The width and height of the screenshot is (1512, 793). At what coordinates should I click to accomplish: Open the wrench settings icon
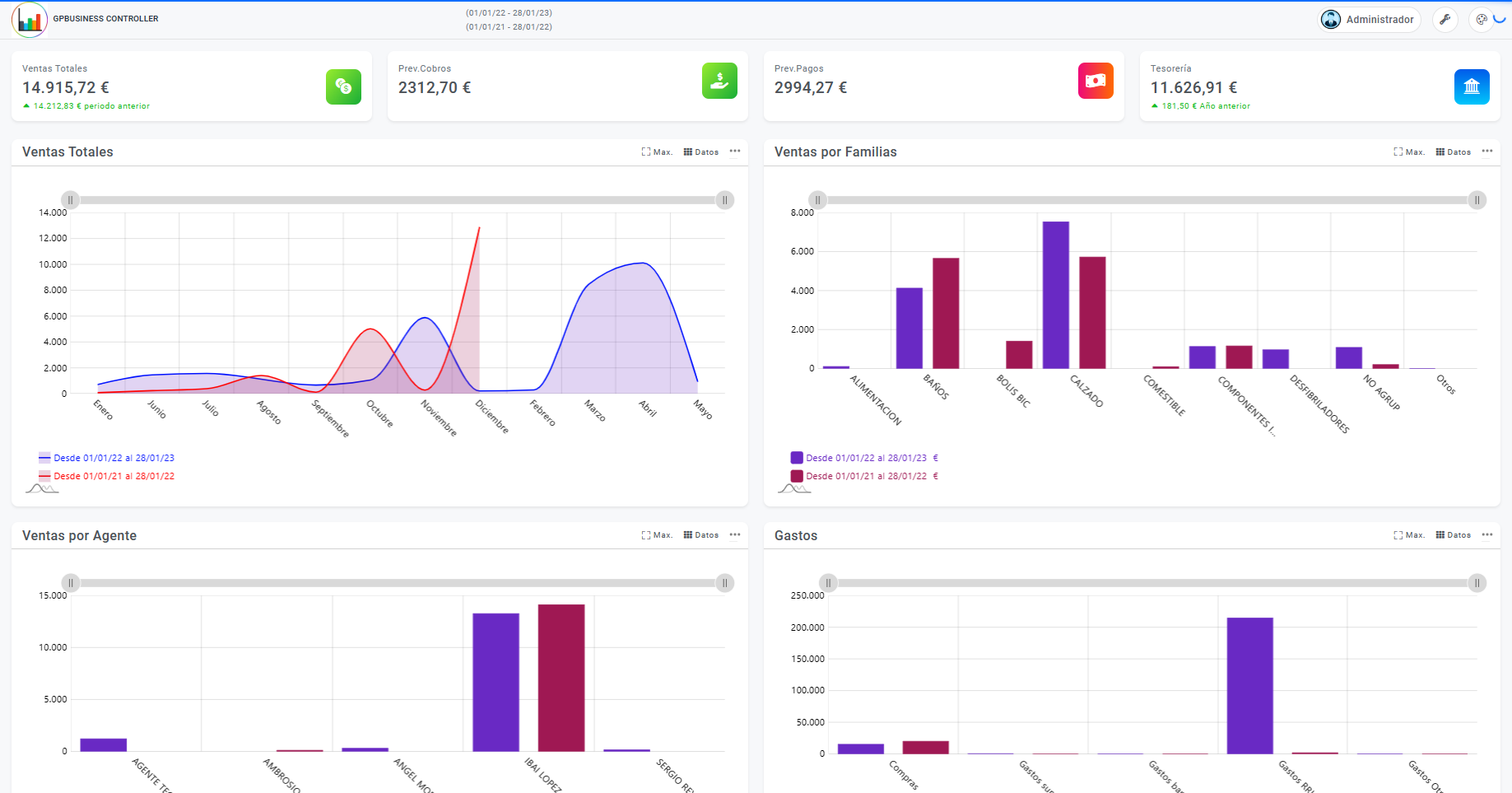coord(1445,20)
